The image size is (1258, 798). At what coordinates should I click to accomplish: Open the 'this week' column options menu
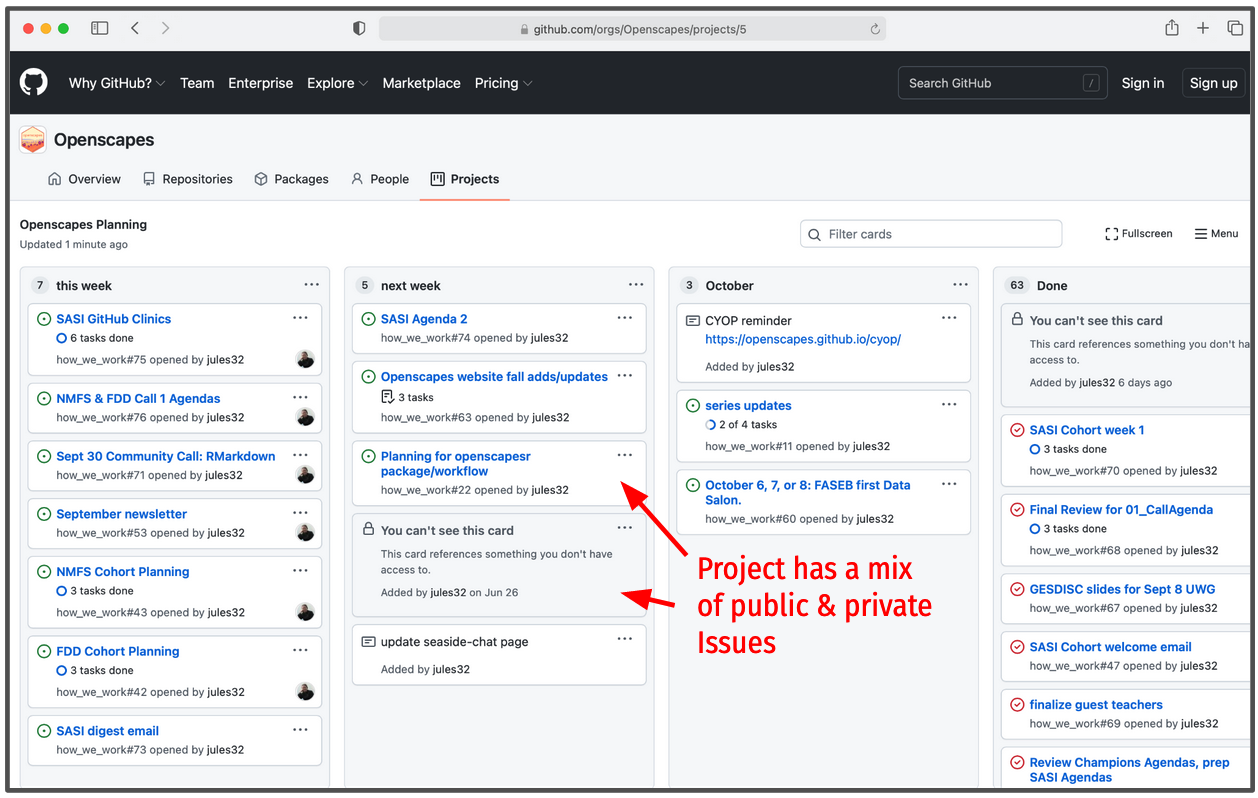(x=312, y=285)
